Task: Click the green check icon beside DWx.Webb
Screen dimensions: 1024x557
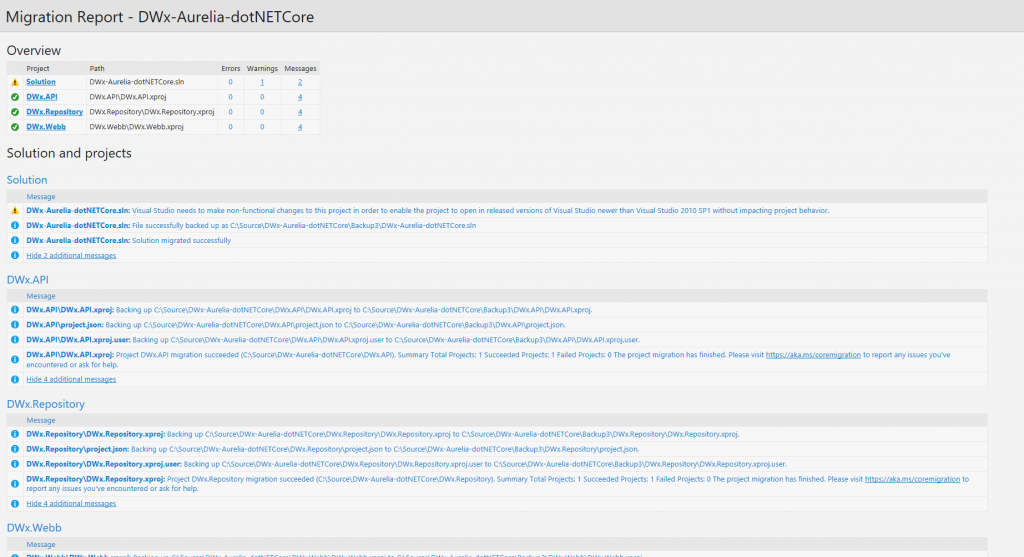Action: pyautogui.click(x=15, y=127)
